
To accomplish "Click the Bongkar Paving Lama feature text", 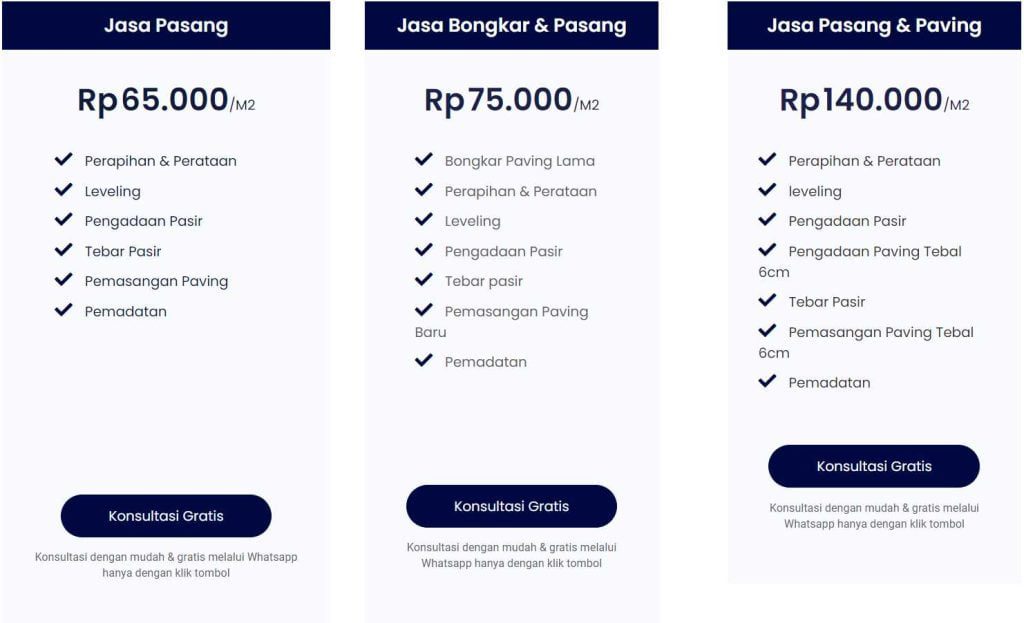I will point(519,161).
